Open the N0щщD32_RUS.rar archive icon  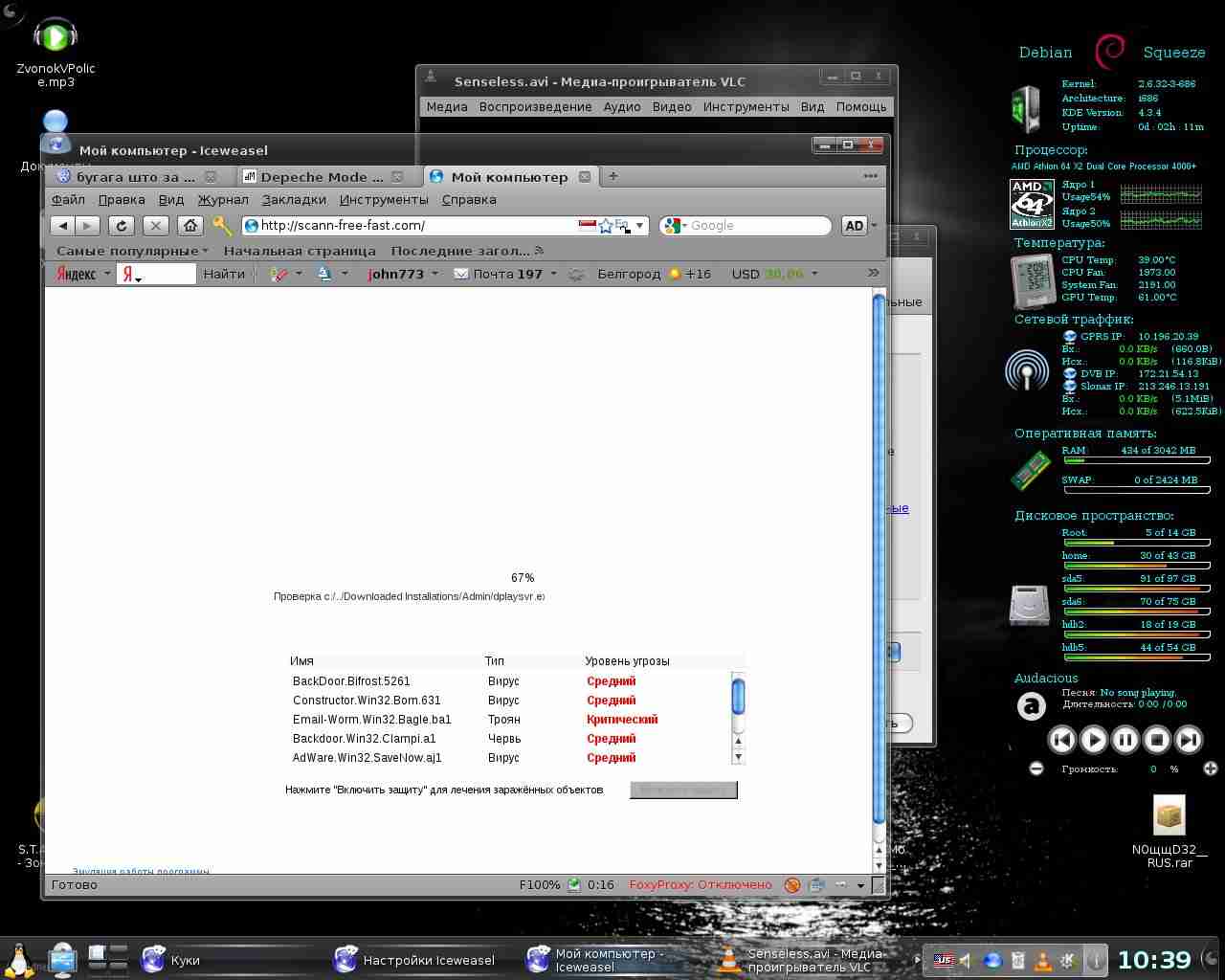(1169, 831)
